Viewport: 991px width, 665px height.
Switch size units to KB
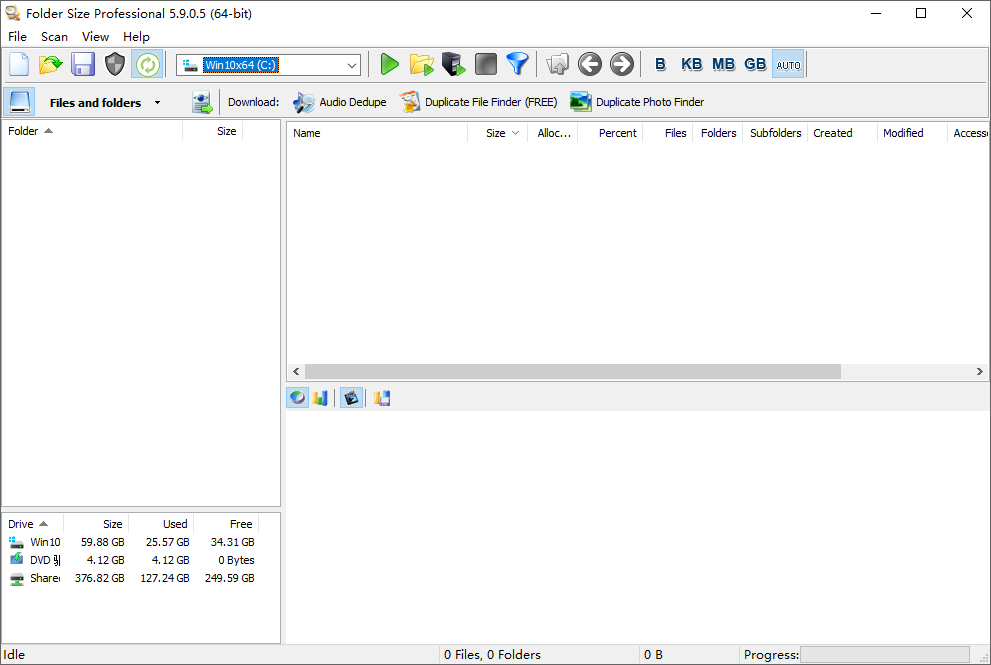(x=691, y=64)
